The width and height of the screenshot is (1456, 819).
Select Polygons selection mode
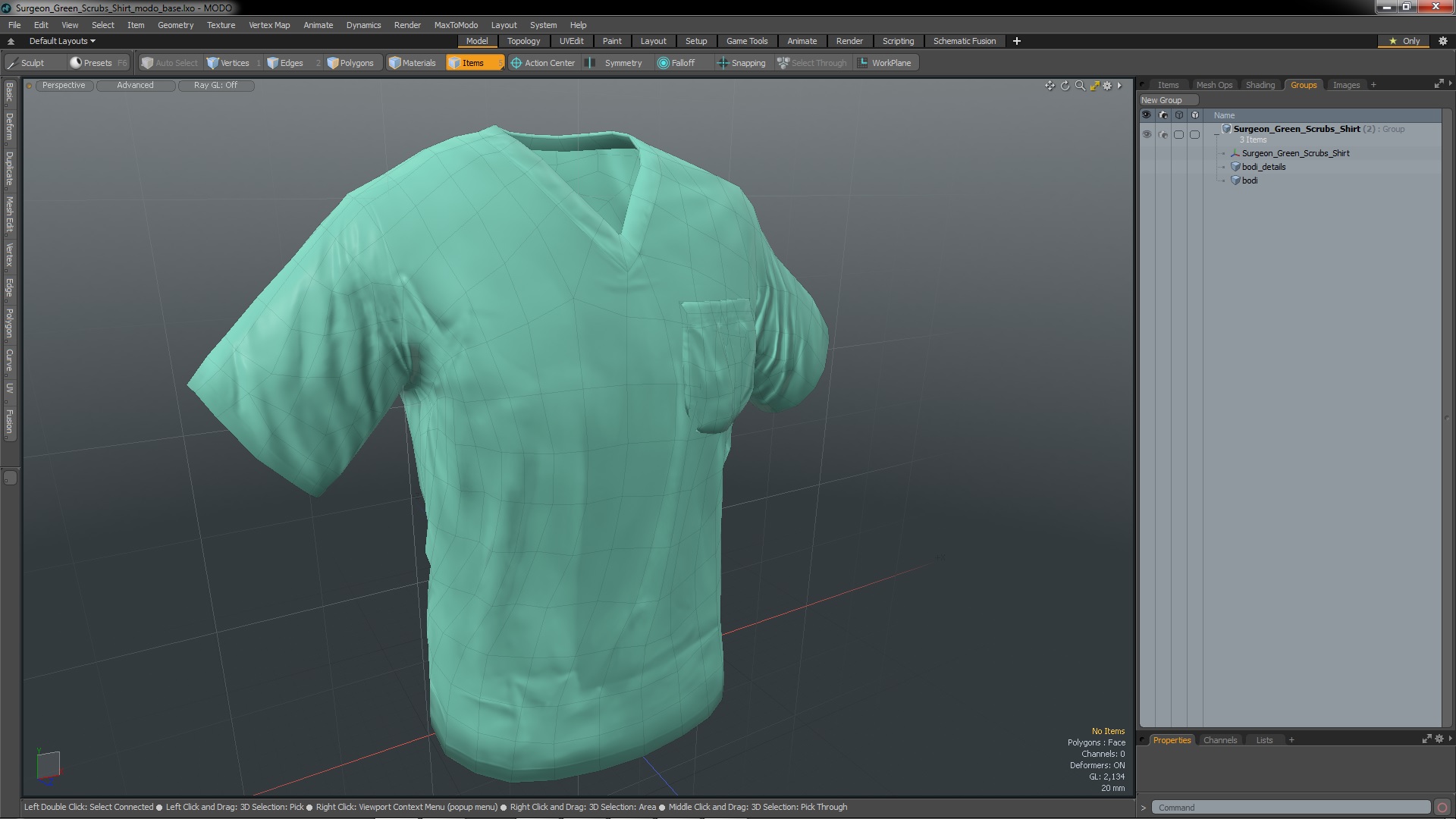[350, 63]
